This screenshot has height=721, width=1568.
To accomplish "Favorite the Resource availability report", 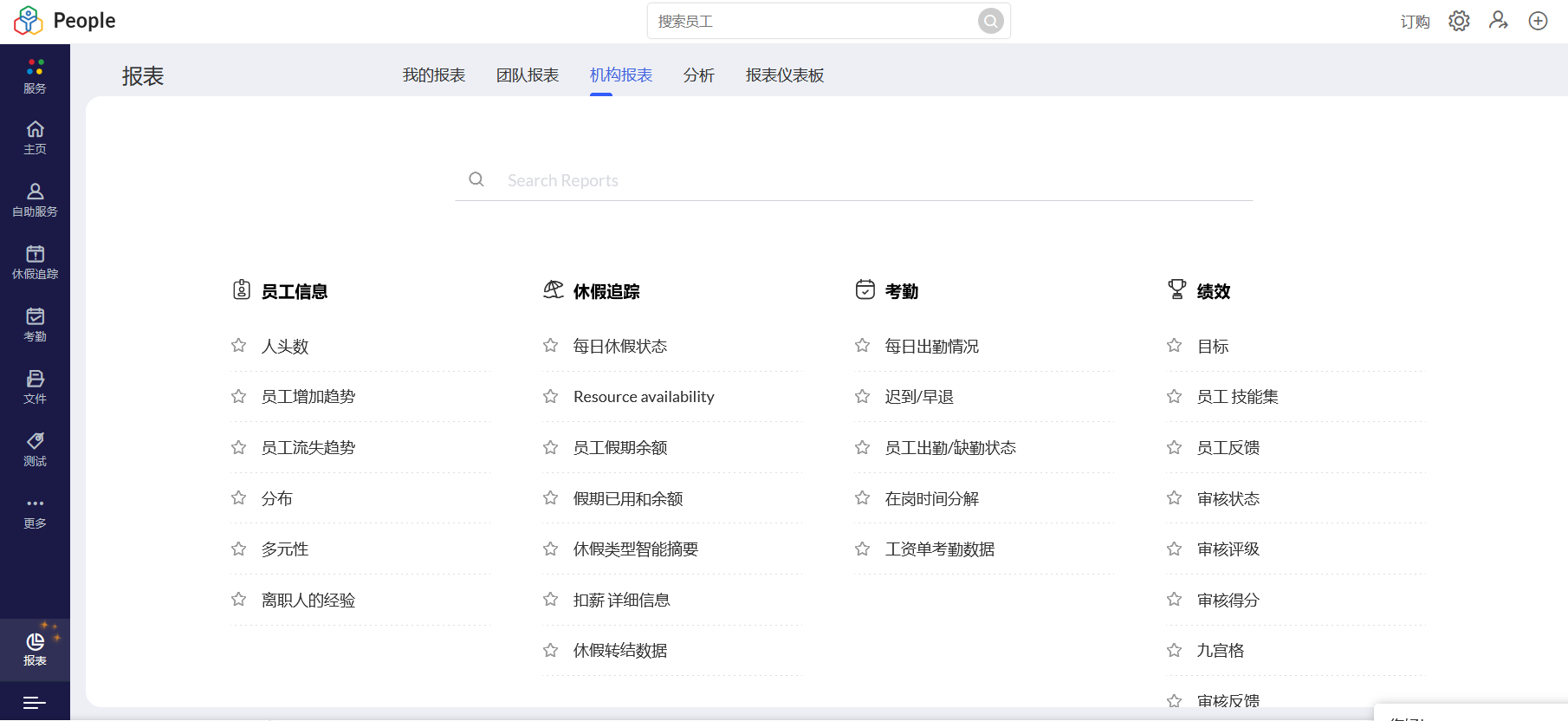I will click(x=551, y=397).
